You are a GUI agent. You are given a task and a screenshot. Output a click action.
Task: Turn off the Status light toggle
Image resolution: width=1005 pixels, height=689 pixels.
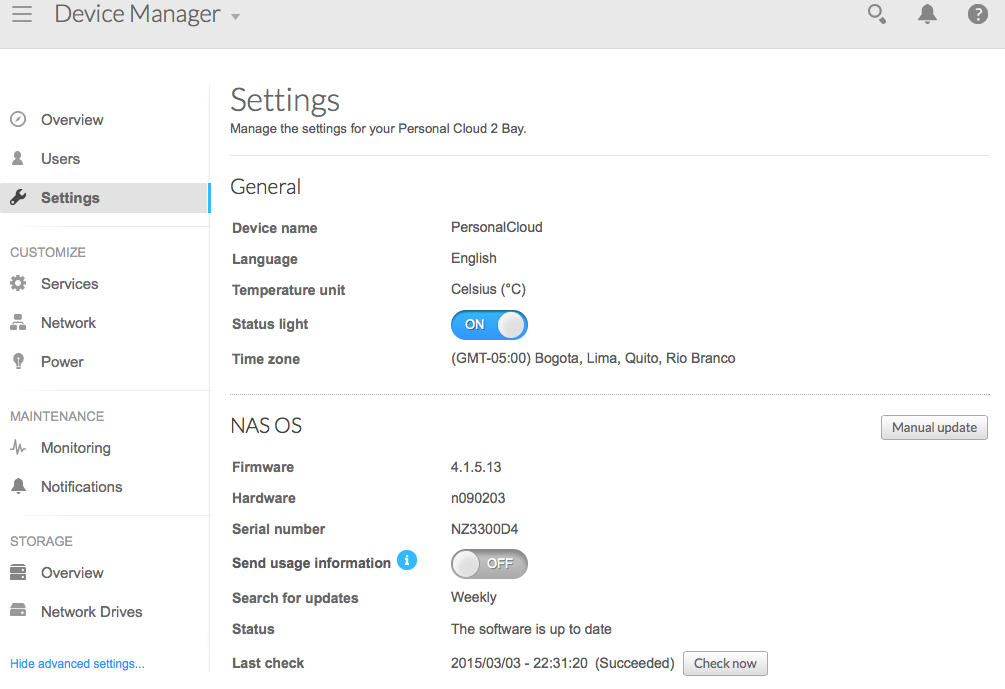pyautogui.click(x=489, y=325)
